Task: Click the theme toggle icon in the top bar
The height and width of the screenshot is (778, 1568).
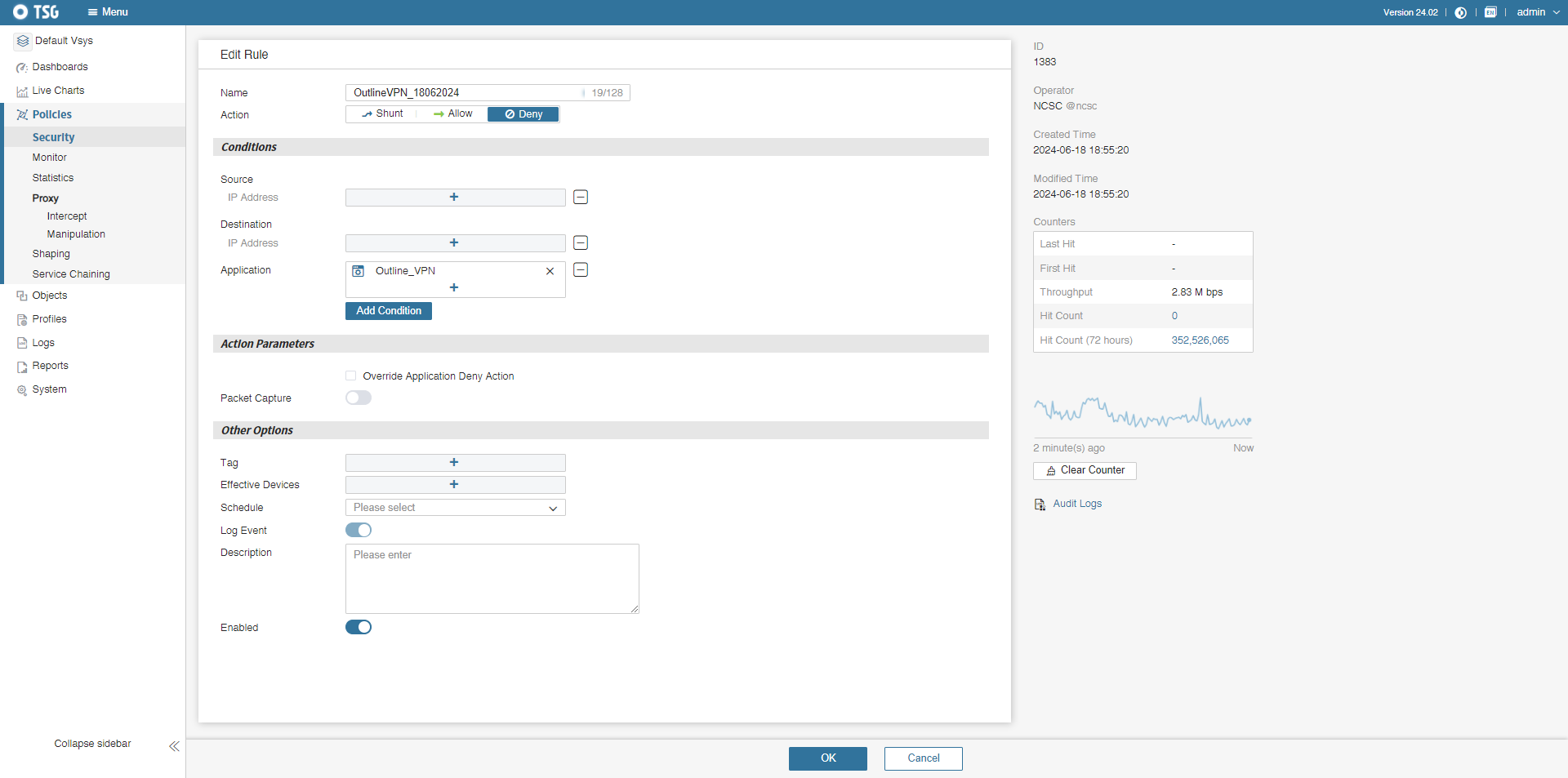Action: tap(1461, 12)
